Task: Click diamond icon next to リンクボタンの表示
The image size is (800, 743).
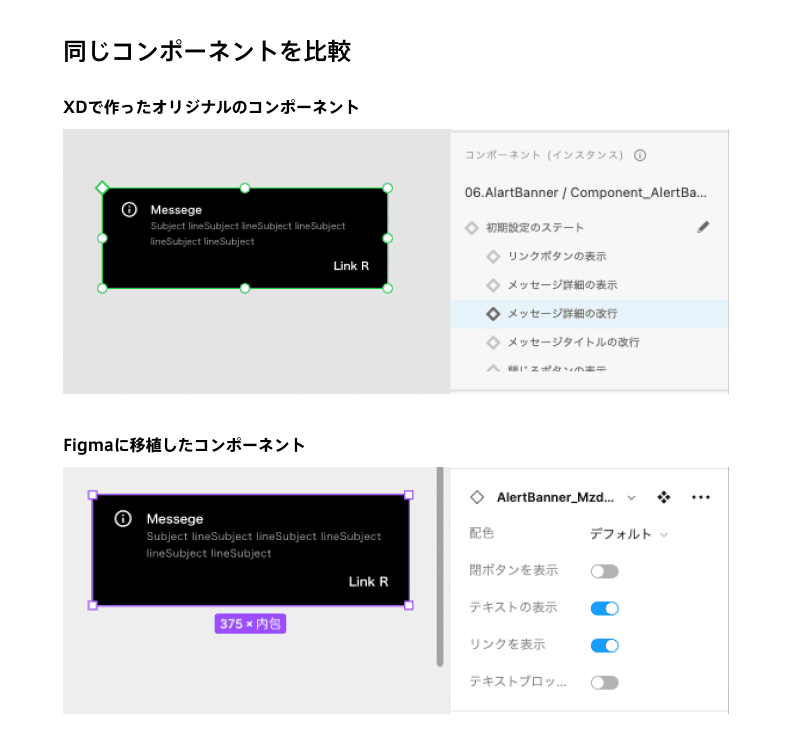Action: pyautogui.click(x=493, y=256)
